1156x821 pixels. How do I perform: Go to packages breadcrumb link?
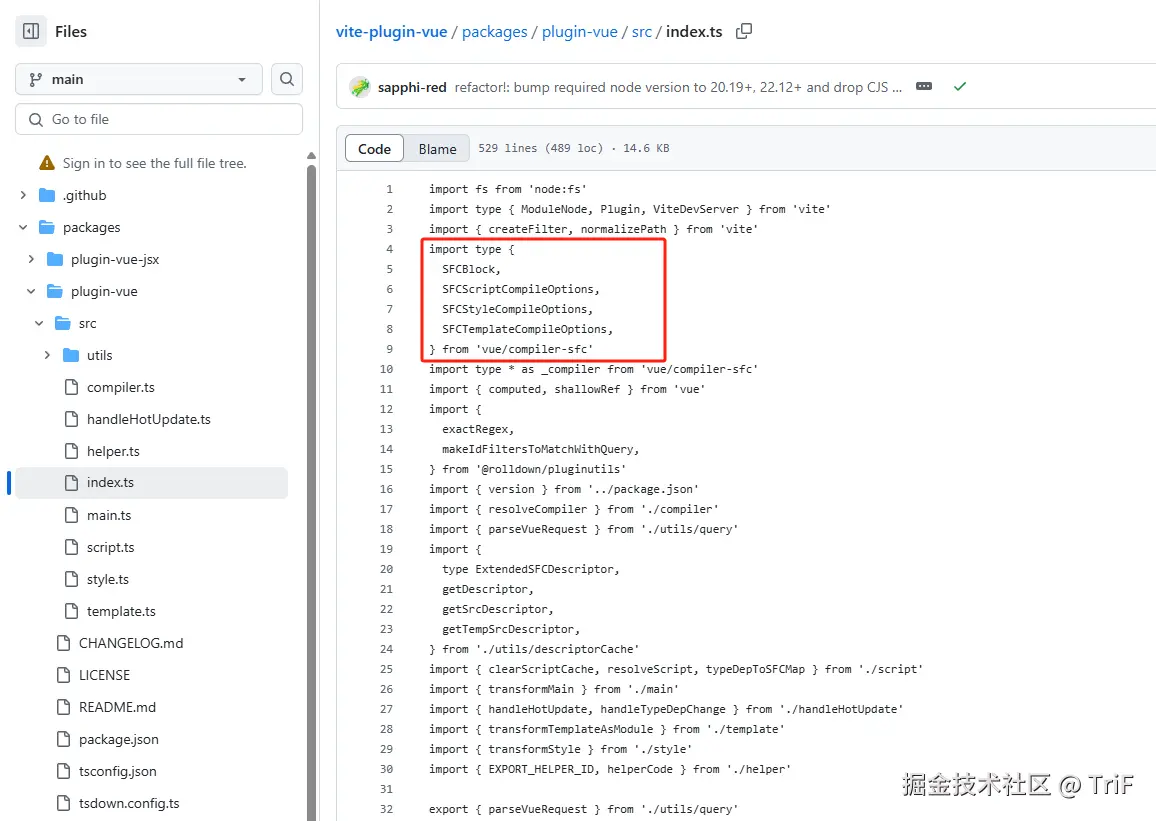pos(495,32)
